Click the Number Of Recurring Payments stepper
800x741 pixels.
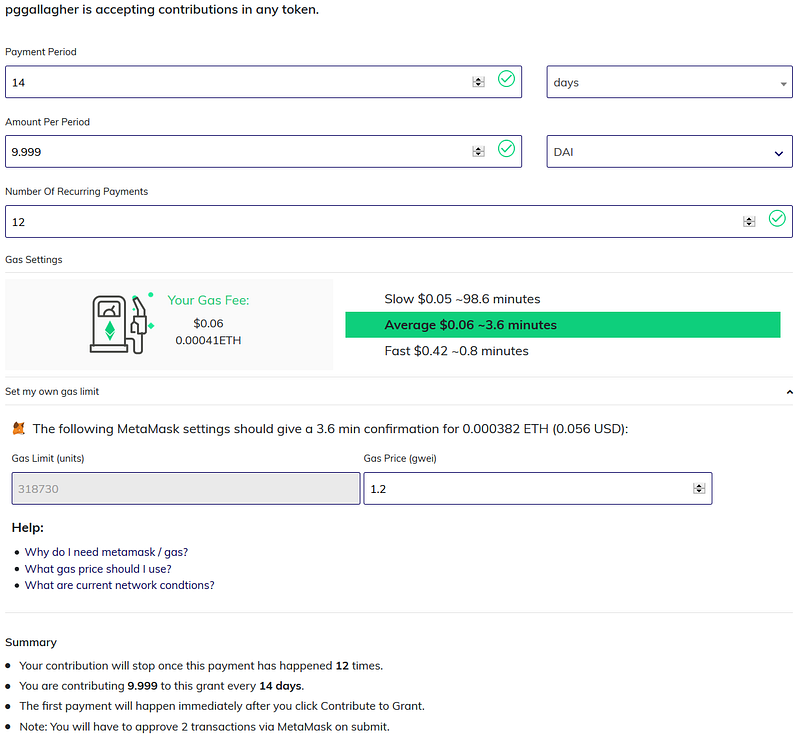tap(749, 221)
